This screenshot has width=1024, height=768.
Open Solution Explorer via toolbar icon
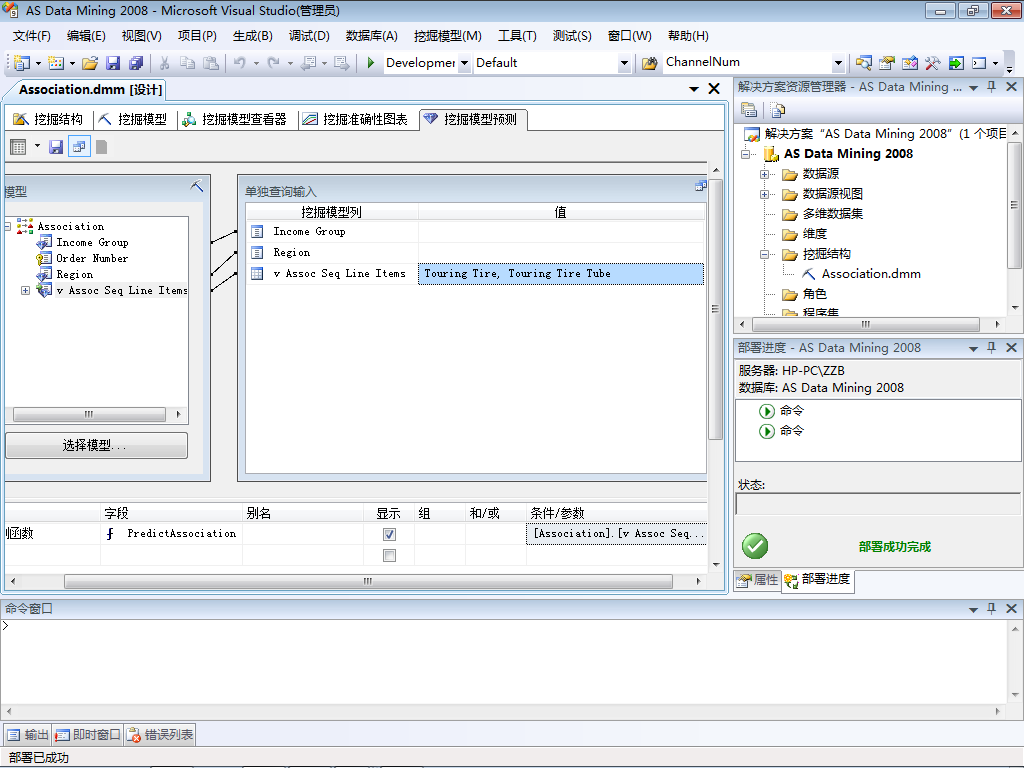(x=863, y=63)
